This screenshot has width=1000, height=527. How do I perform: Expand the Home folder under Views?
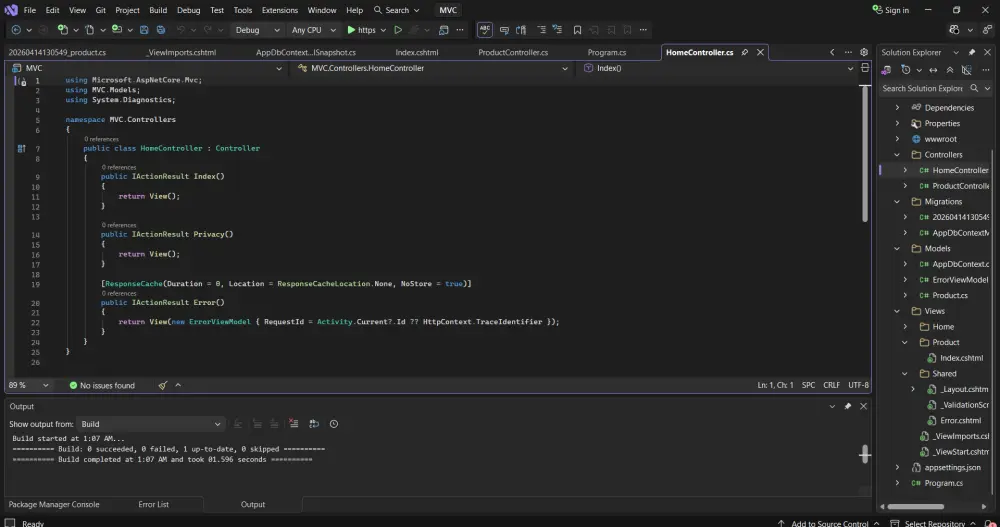(x=905, y=327)
